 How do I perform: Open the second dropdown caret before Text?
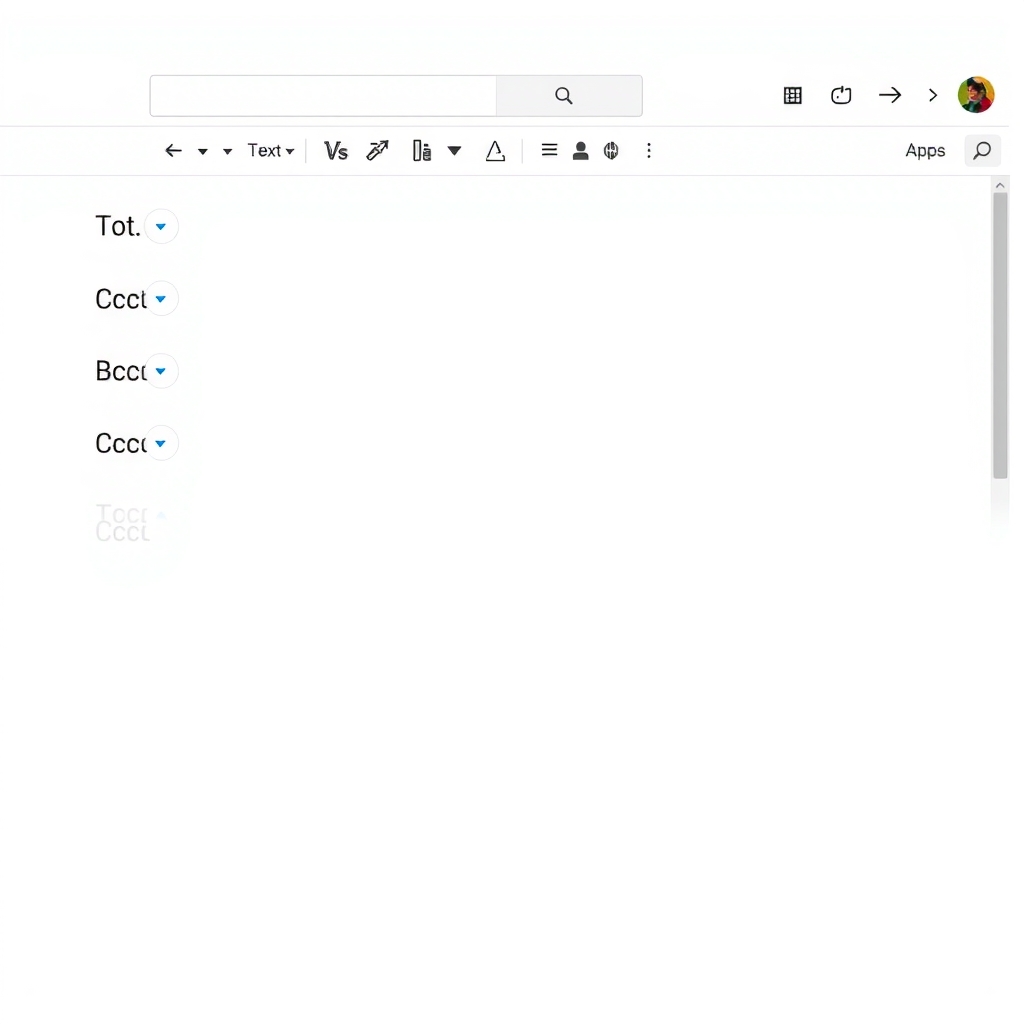point(227,152)
